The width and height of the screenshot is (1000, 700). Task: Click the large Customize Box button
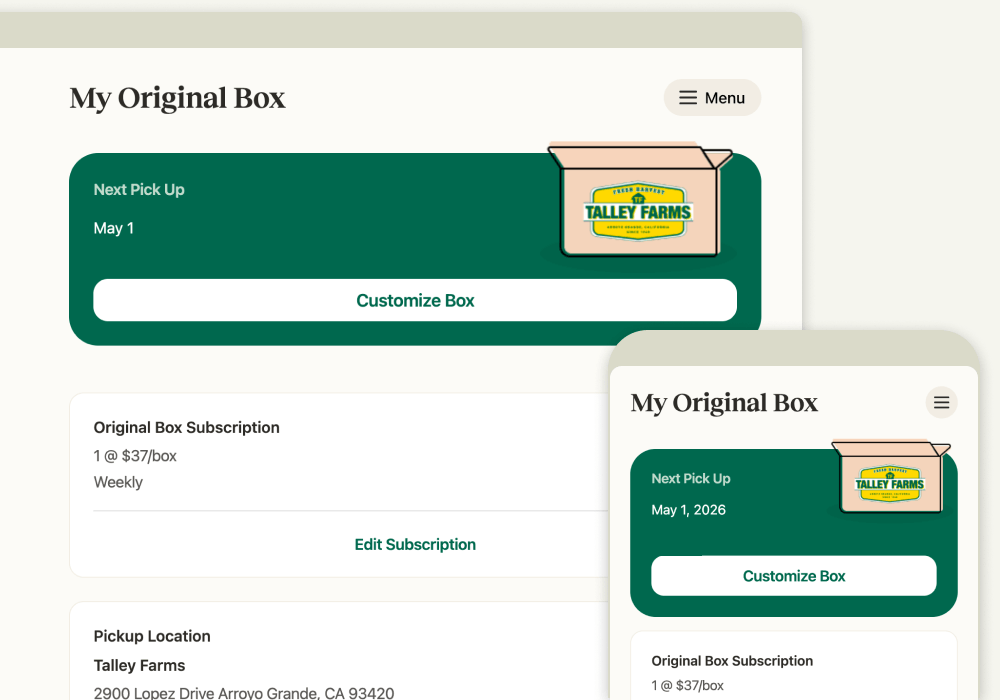[x=415, y=300]
